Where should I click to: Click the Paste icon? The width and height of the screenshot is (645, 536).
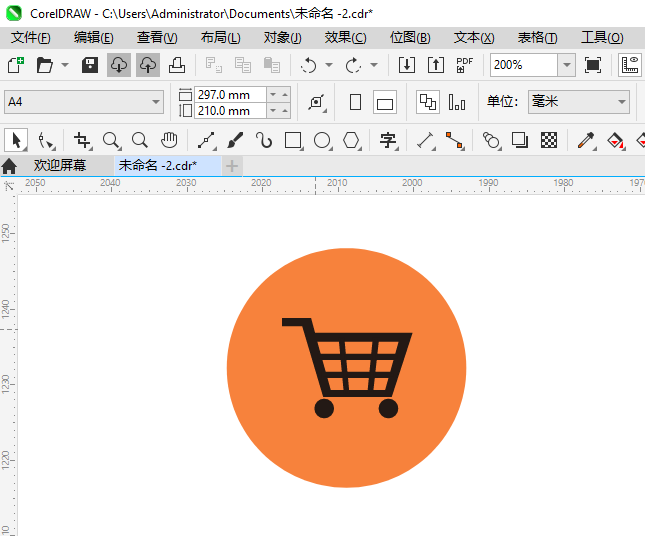(272, 65)
